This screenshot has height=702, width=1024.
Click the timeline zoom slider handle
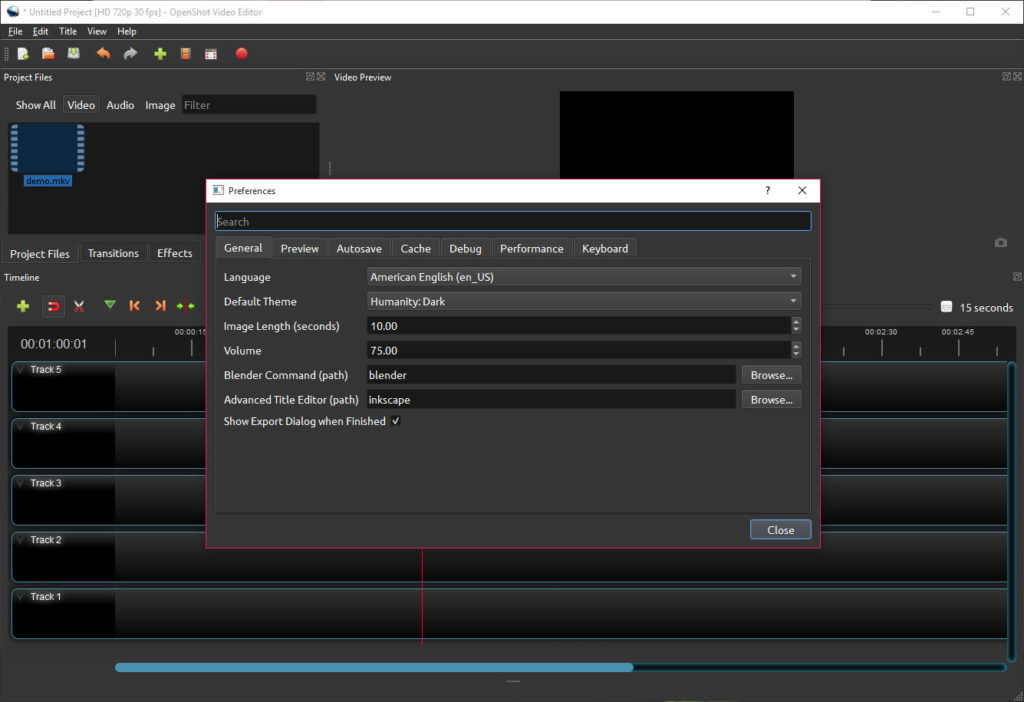(946, 307)
